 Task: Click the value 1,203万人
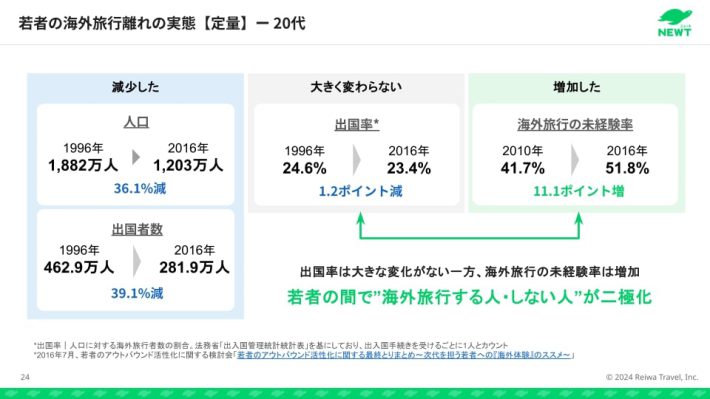(188, 165)
